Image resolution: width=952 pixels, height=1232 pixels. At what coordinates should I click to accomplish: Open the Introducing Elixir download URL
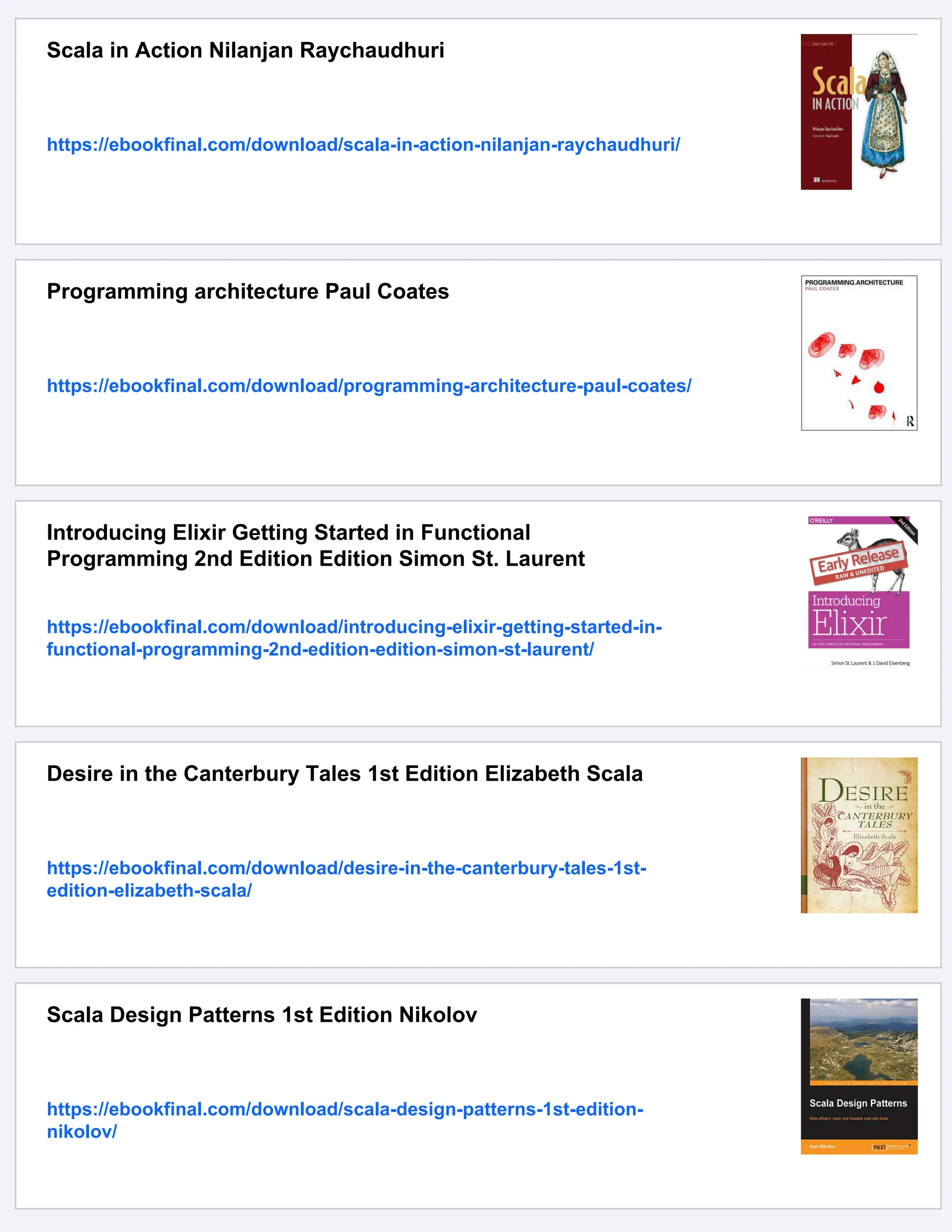(354, 638)
